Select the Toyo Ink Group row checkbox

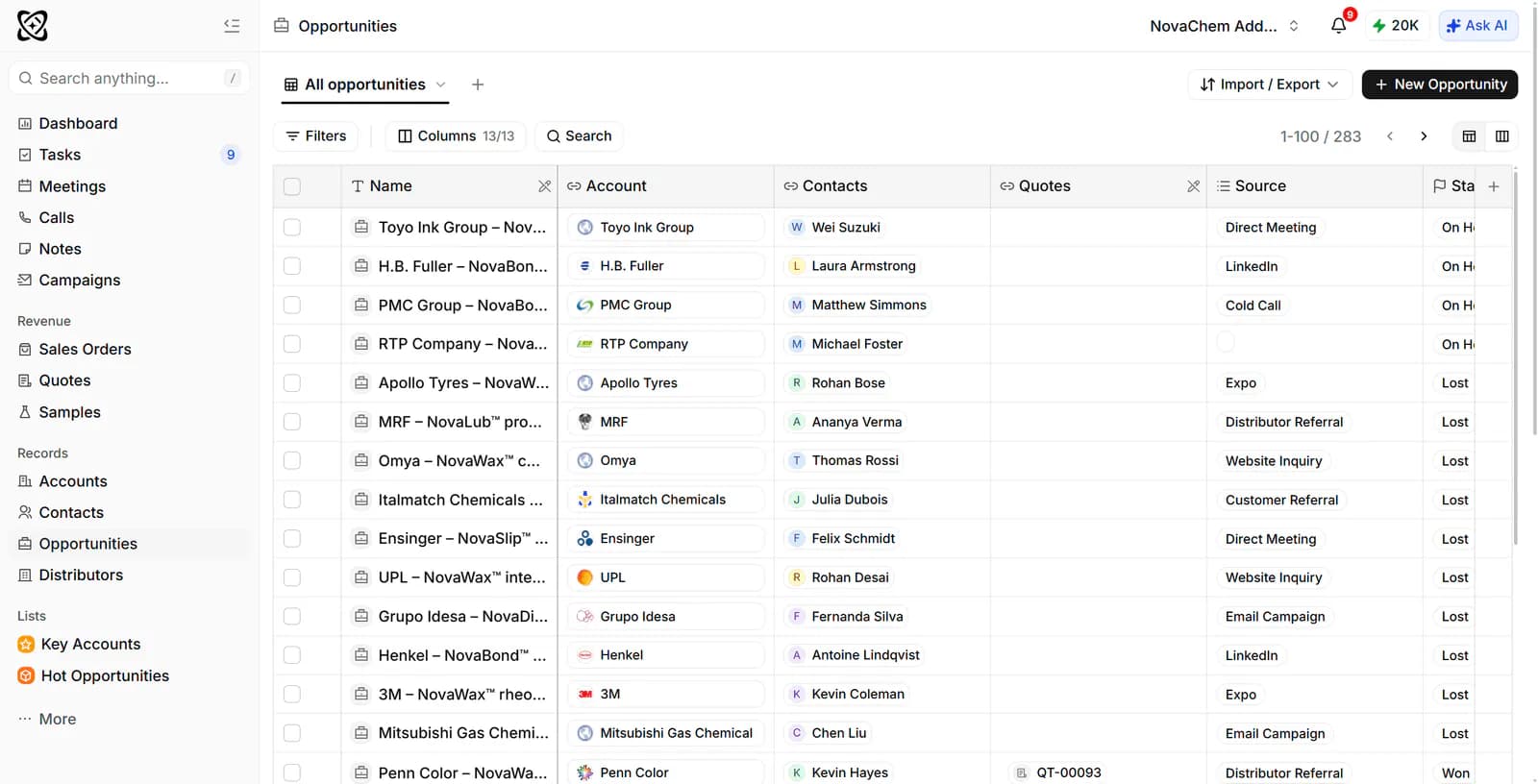292,227
